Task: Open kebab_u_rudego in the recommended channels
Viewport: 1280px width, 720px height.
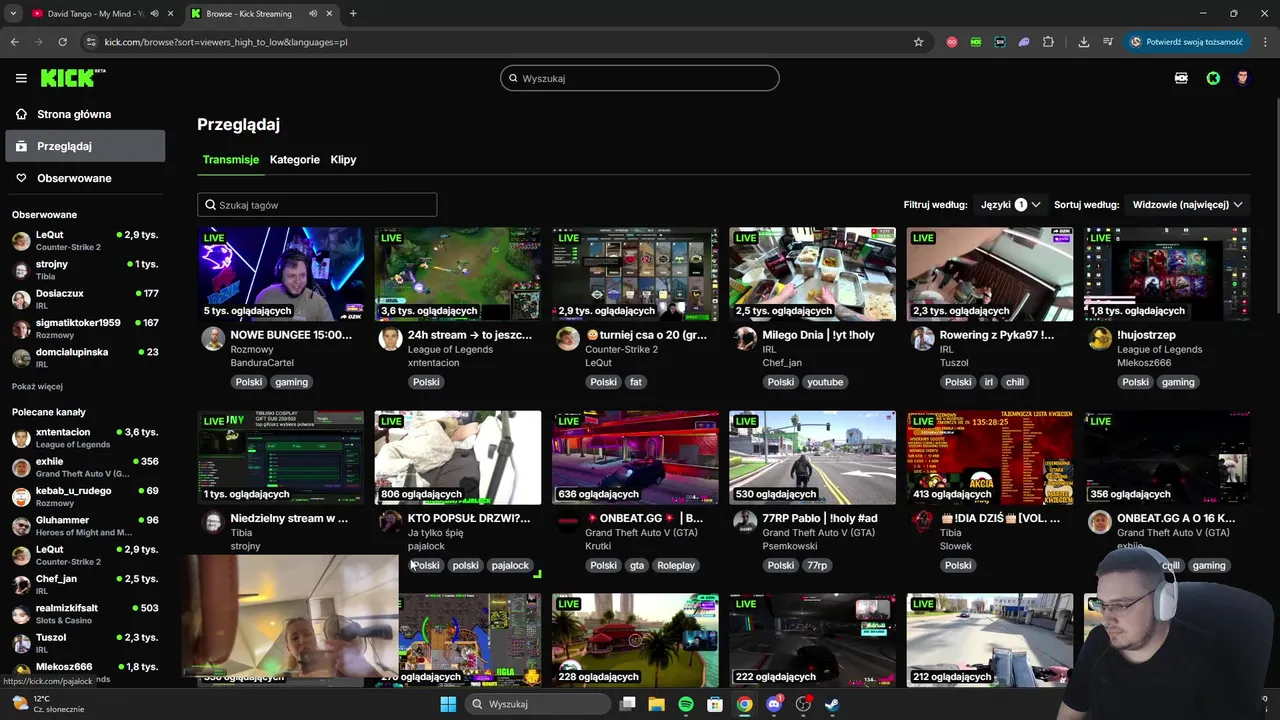Action: pos(85,496)
